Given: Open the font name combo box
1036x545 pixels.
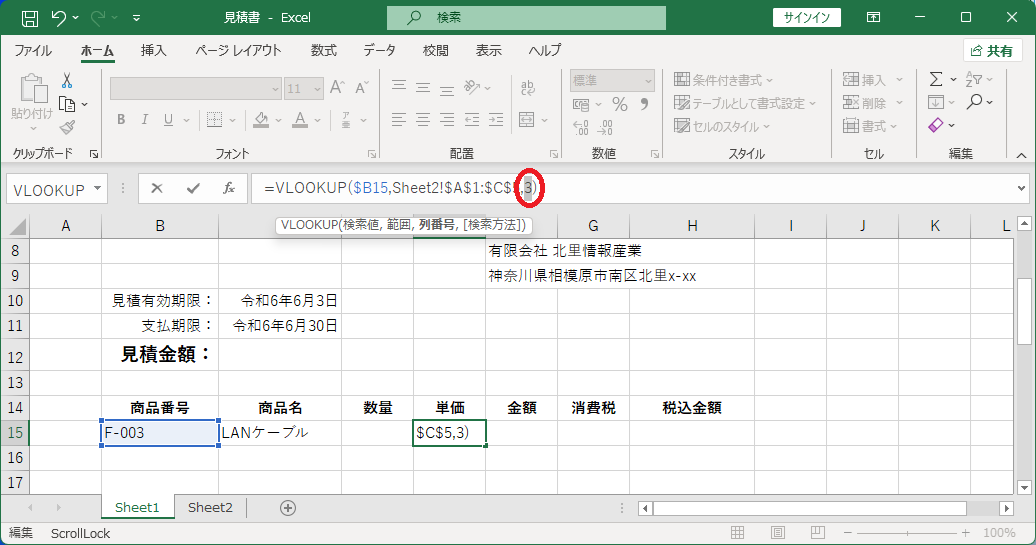Looking at the screenshot, I should click(x=196, y=89).
